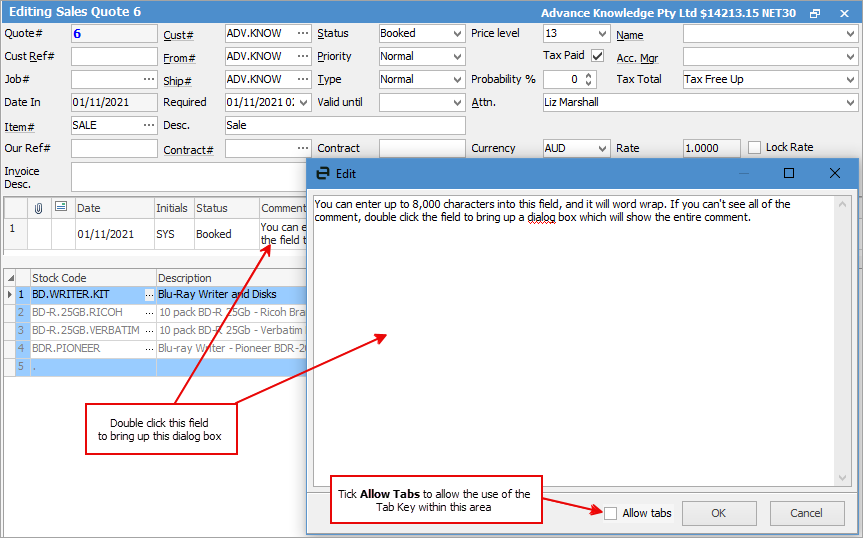The image size is (863, 538).
Task: Open Cust# lookup ellipsis button
Action: pyautogui.click(x=303, y=34)
